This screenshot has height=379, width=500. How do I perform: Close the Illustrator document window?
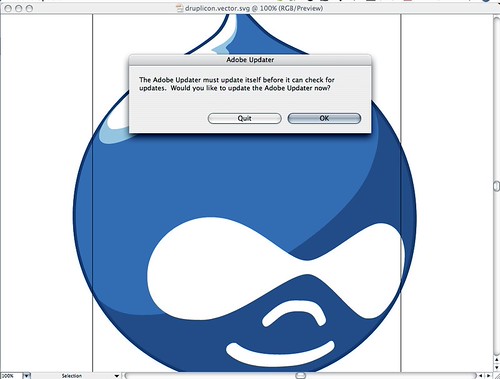click(x=8, y=8)
